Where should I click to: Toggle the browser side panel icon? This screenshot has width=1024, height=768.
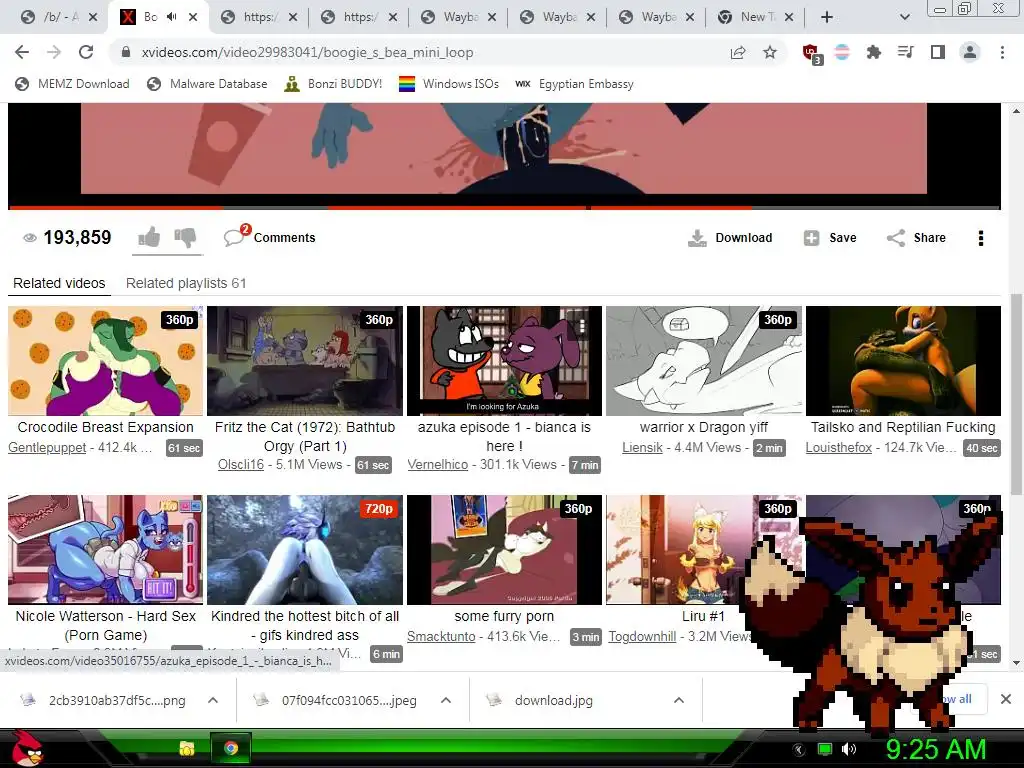pyautogui.click(x=938, y=52)
